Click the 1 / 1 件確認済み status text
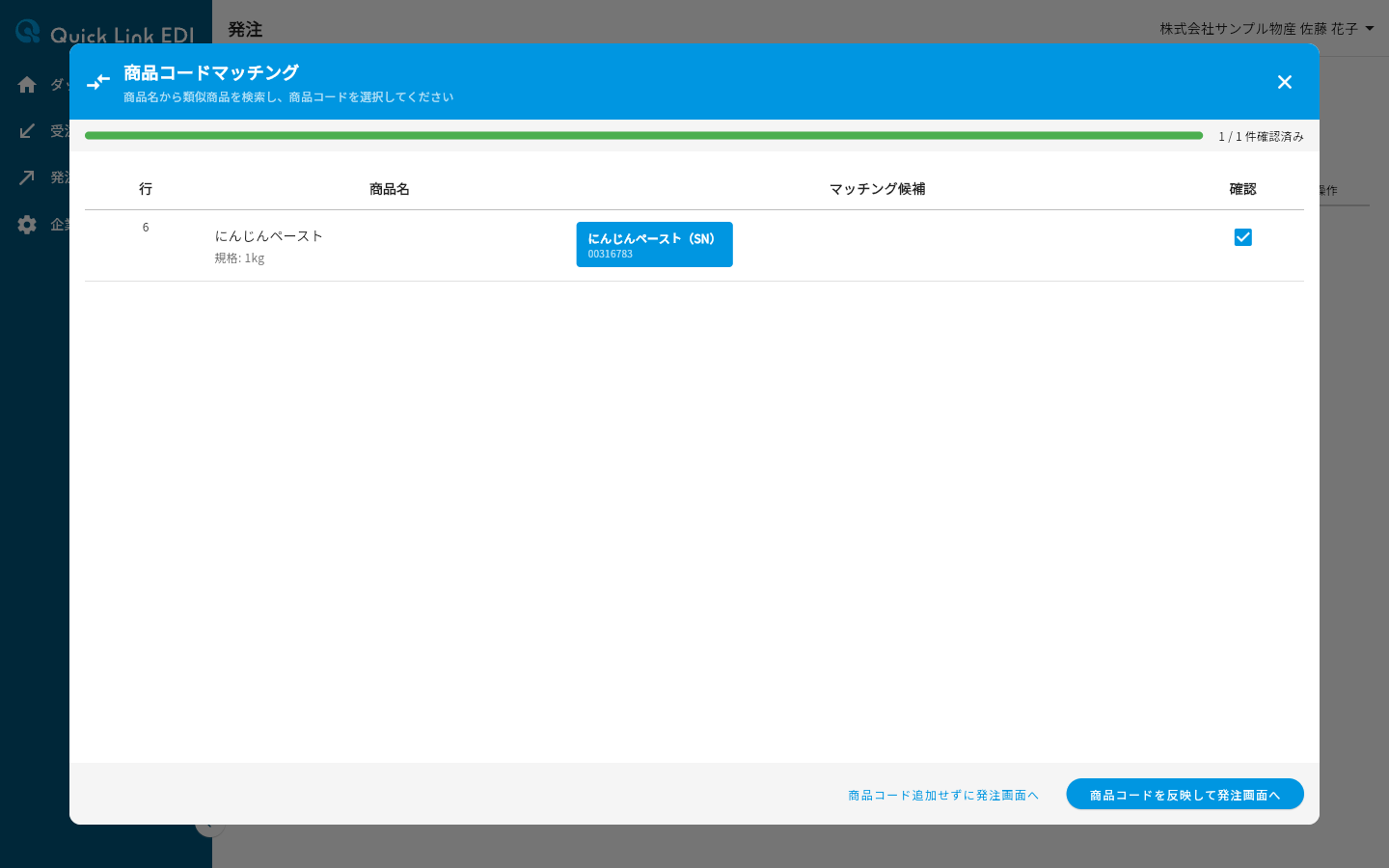Screen dimensions: 1389x868 click(x=1261, y=137)
